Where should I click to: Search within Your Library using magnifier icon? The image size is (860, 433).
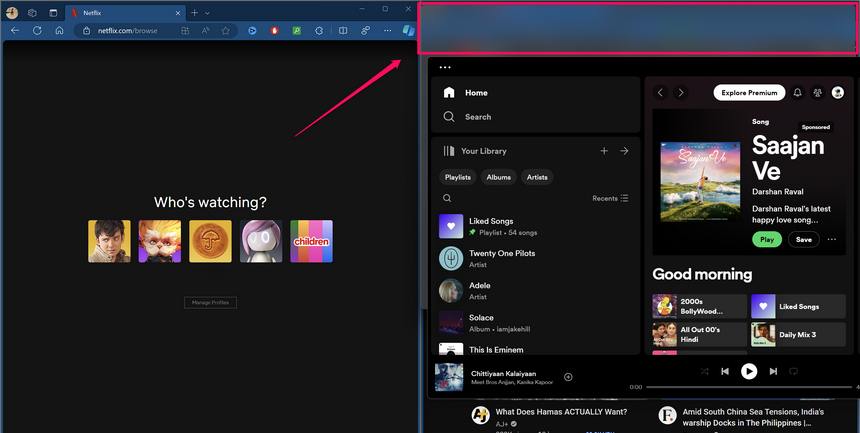447,198
